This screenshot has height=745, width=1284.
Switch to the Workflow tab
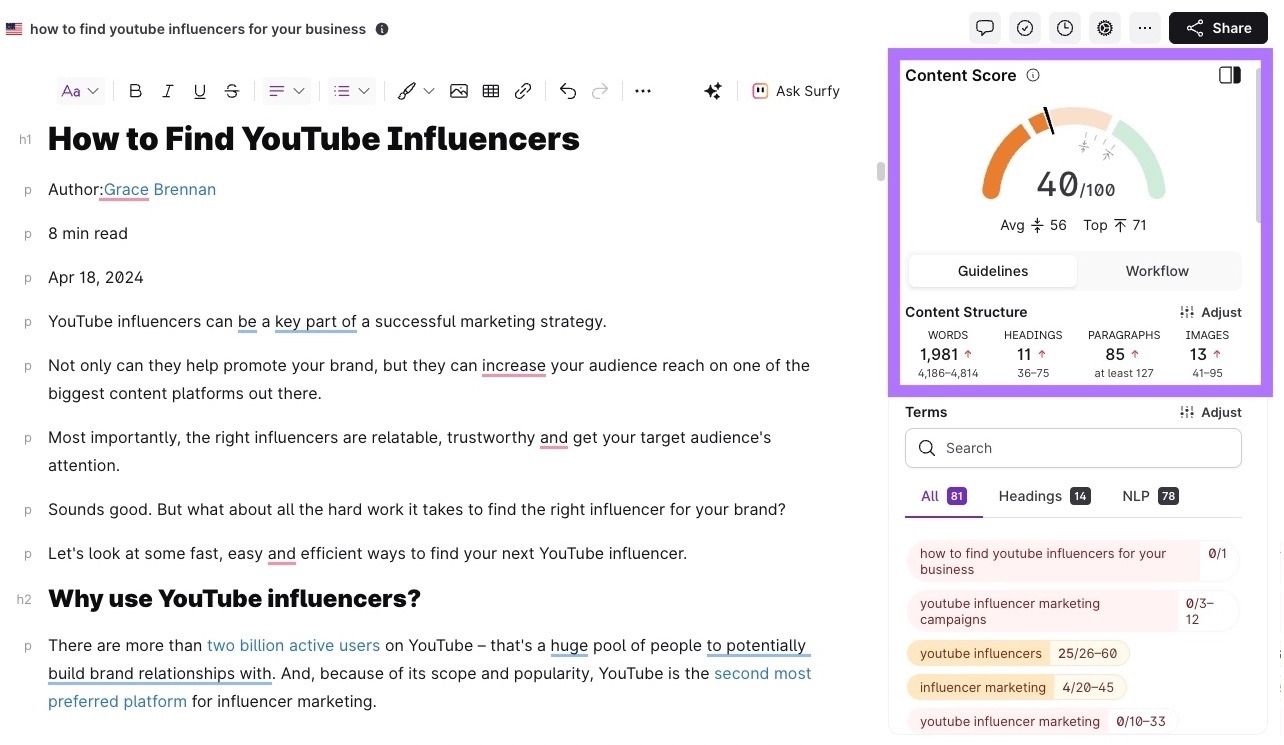click(x=1157, y=271)
